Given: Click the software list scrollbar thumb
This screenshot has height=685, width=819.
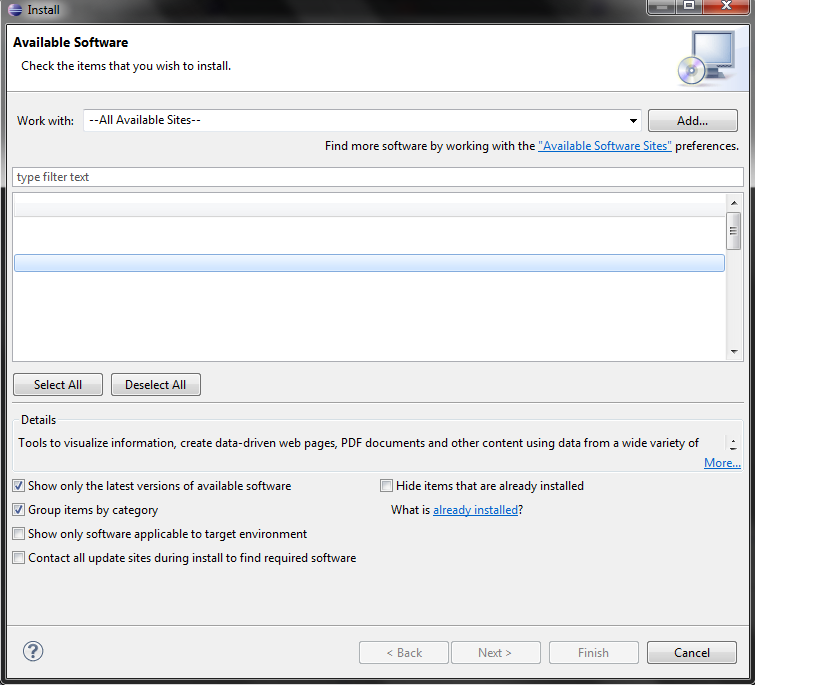Looking at the screenshot, I should tap(734, 231).
